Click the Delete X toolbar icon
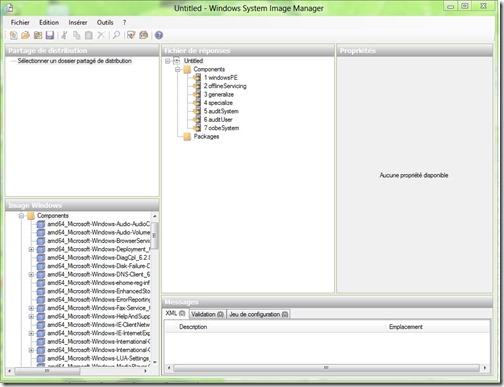The image size is (504, 387). [101, 35]
